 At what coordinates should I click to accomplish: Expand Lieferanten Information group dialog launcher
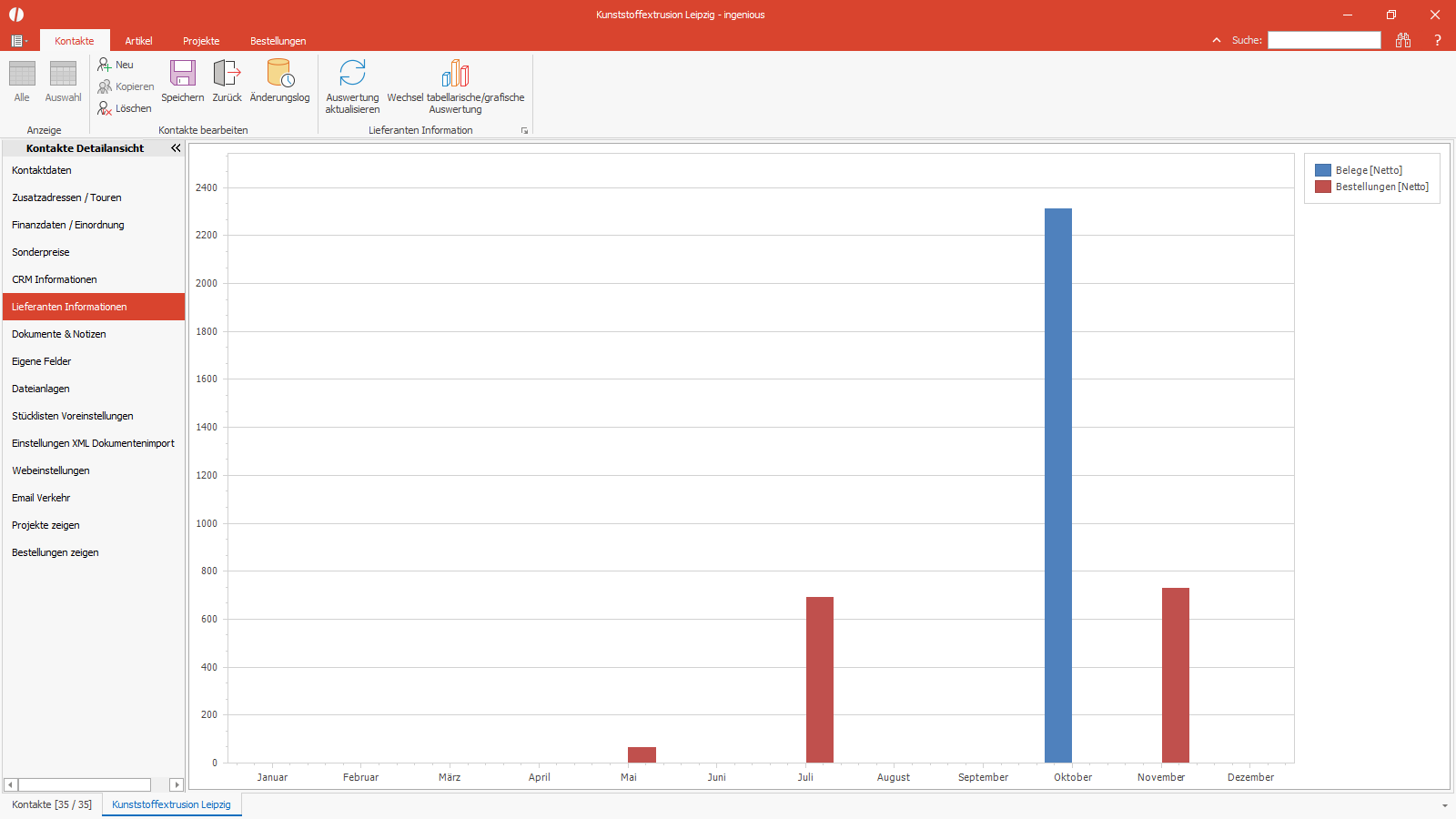pos(524,131)
